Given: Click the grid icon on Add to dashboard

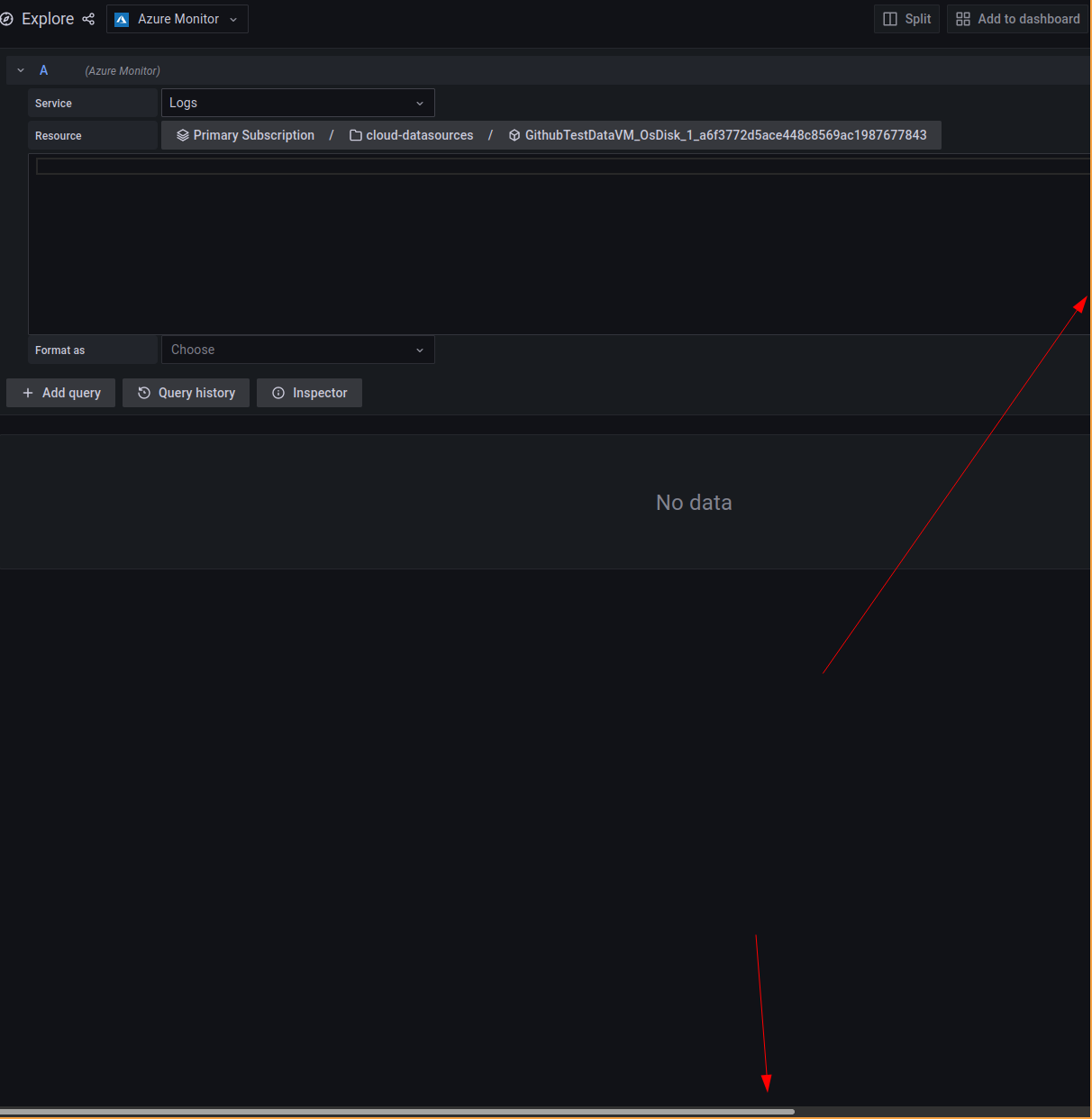Looking at the screenshot, I should pyautogui.click(x=962, y=18).
